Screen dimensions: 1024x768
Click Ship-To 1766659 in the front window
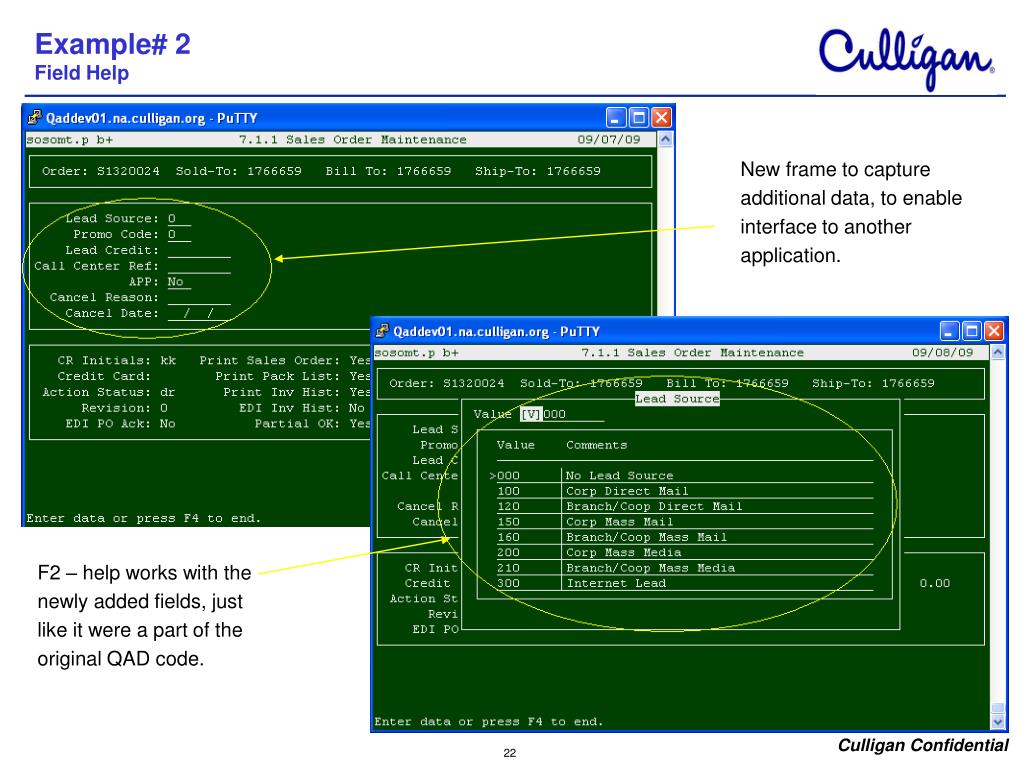click(873, 383)
